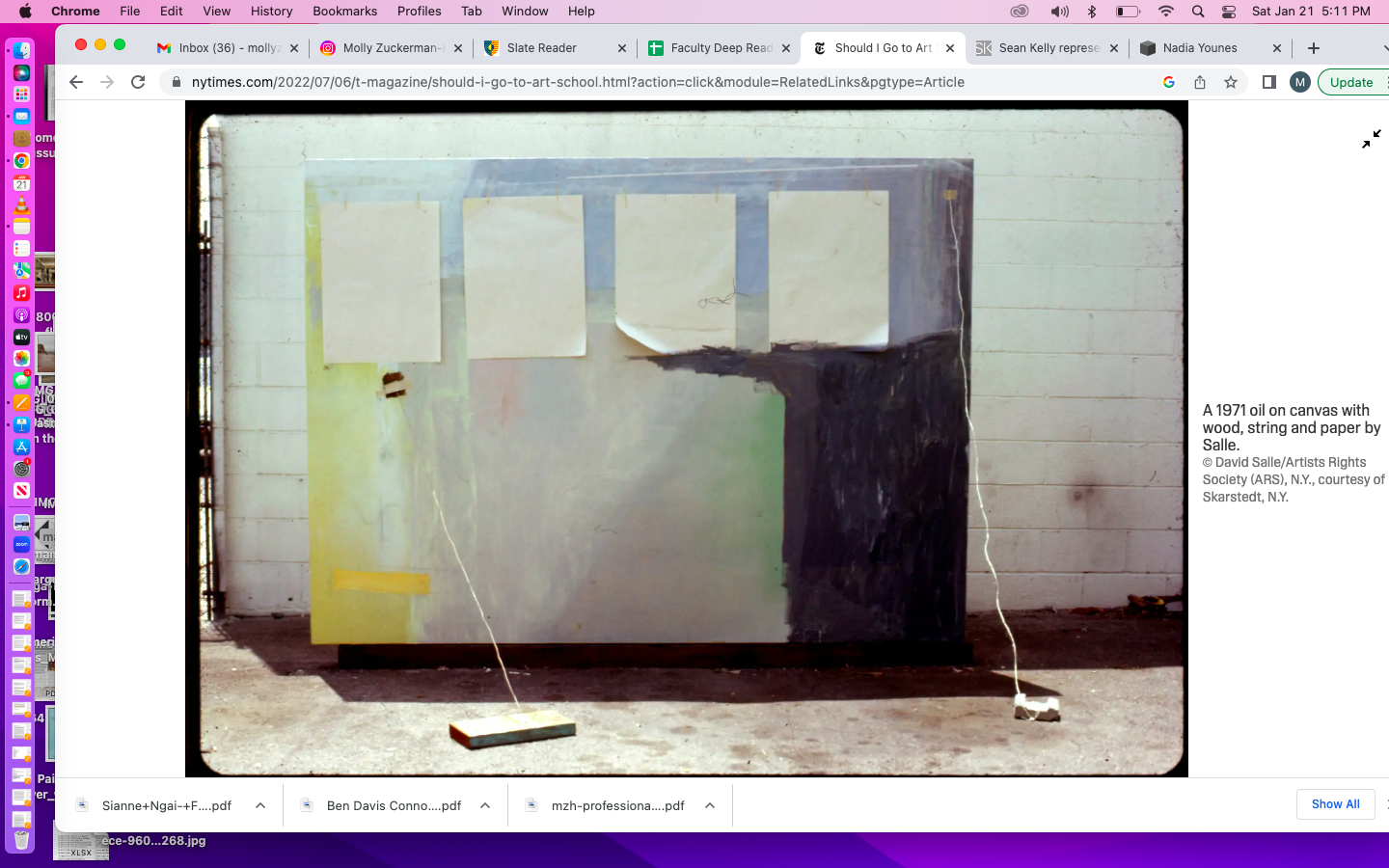This screenshot has height=868, width=1389.
Task: Open Calendar from the Dock
Action: pyautogui.click(x=21, y=182)
